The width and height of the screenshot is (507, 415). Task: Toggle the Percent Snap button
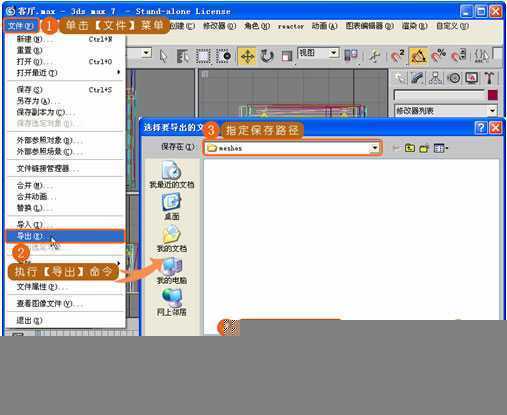(x=439, y=56)
